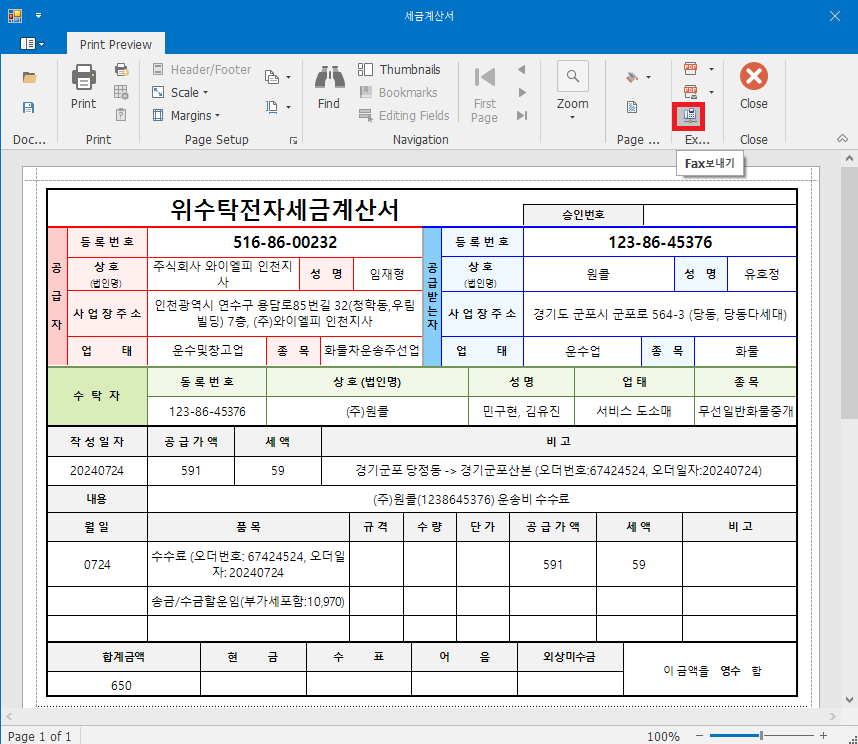Select the Print Preview tab
The image size is (858, 744).
(115, 44)
